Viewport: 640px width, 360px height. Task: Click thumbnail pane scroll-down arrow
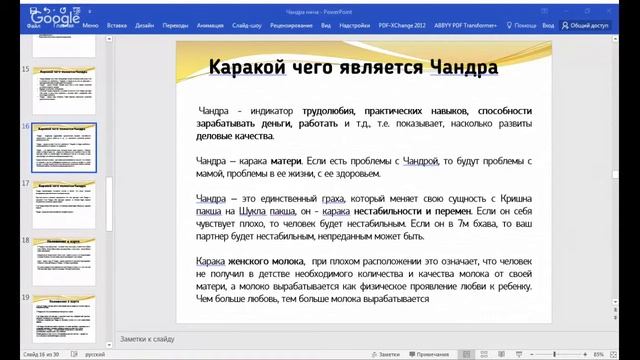click(x=109, y=345)
